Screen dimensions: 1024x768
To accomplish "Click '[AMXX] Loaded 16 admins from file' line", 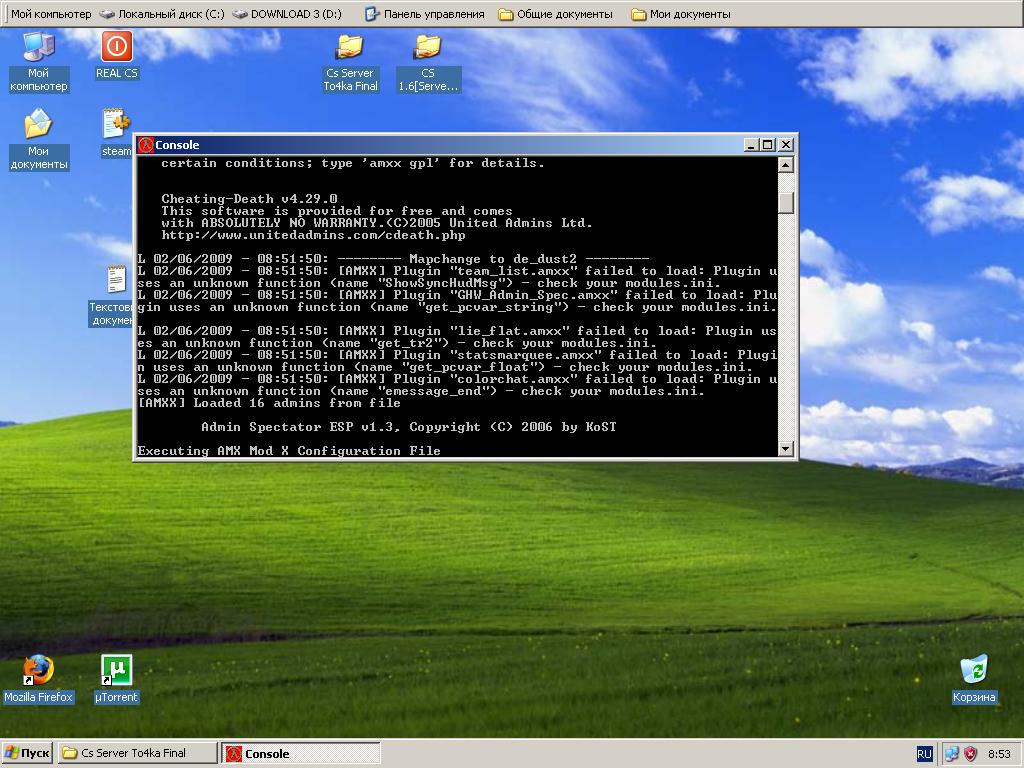I will pyautogui.click(x=269, y=403).
